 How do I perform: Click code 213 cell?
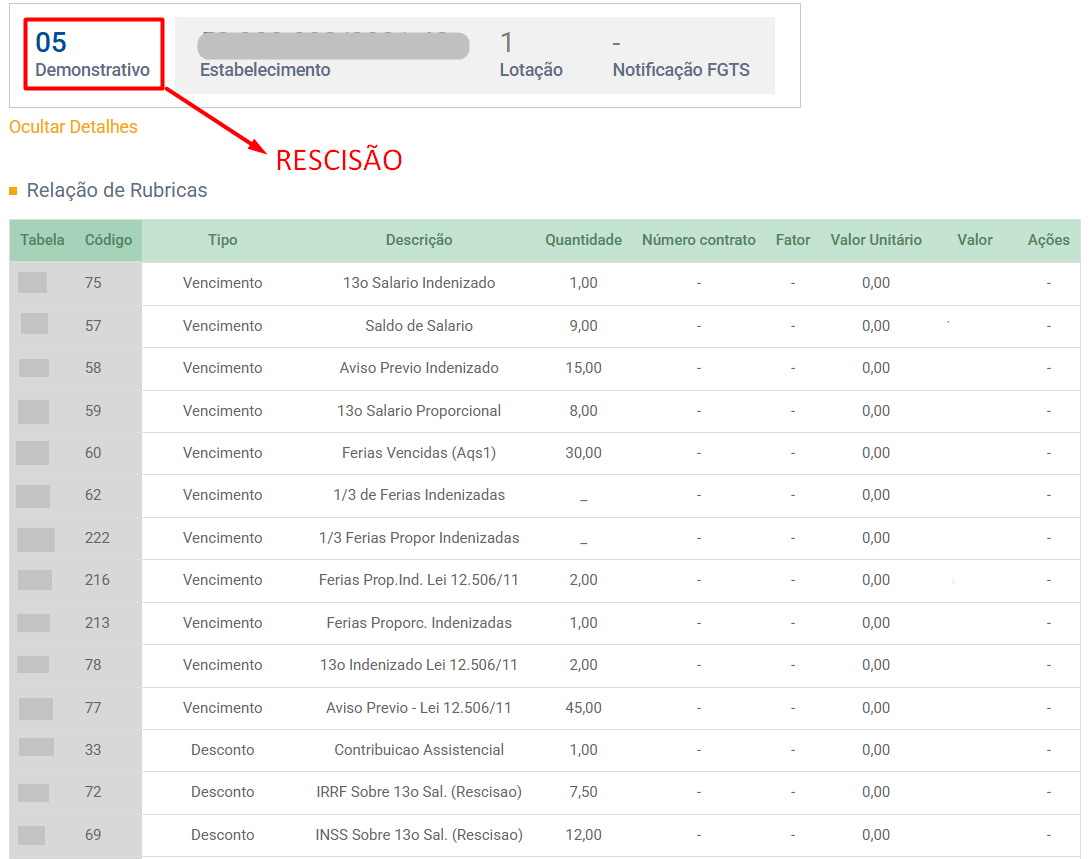pyautogui.click(x=97, y=623)
